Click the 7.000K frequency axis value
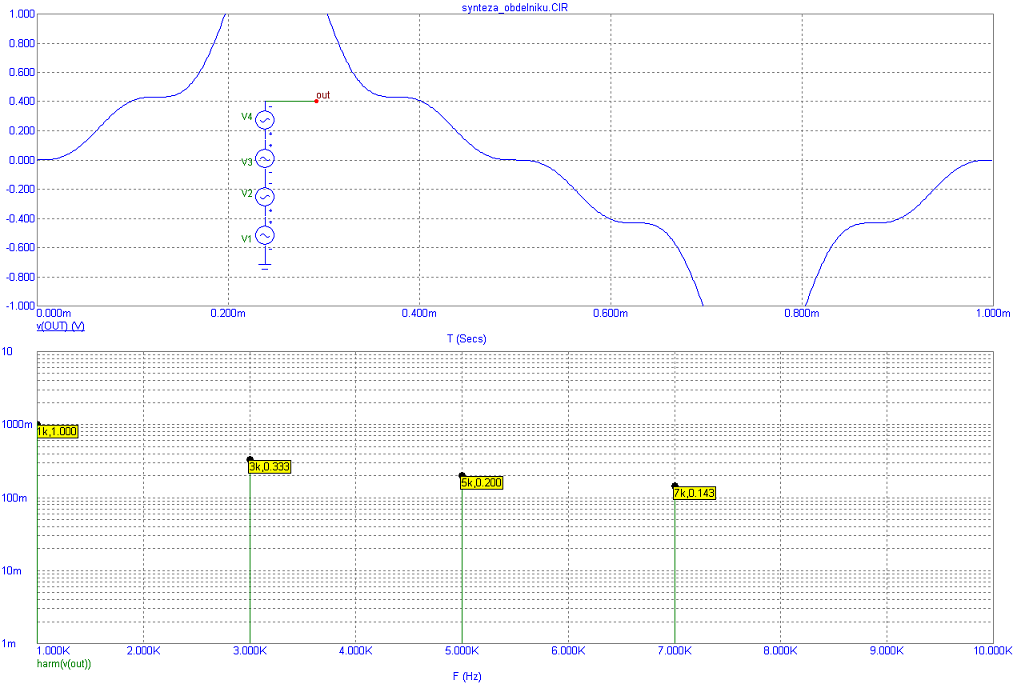1021x688 pixels. click(x=675, y=651)
